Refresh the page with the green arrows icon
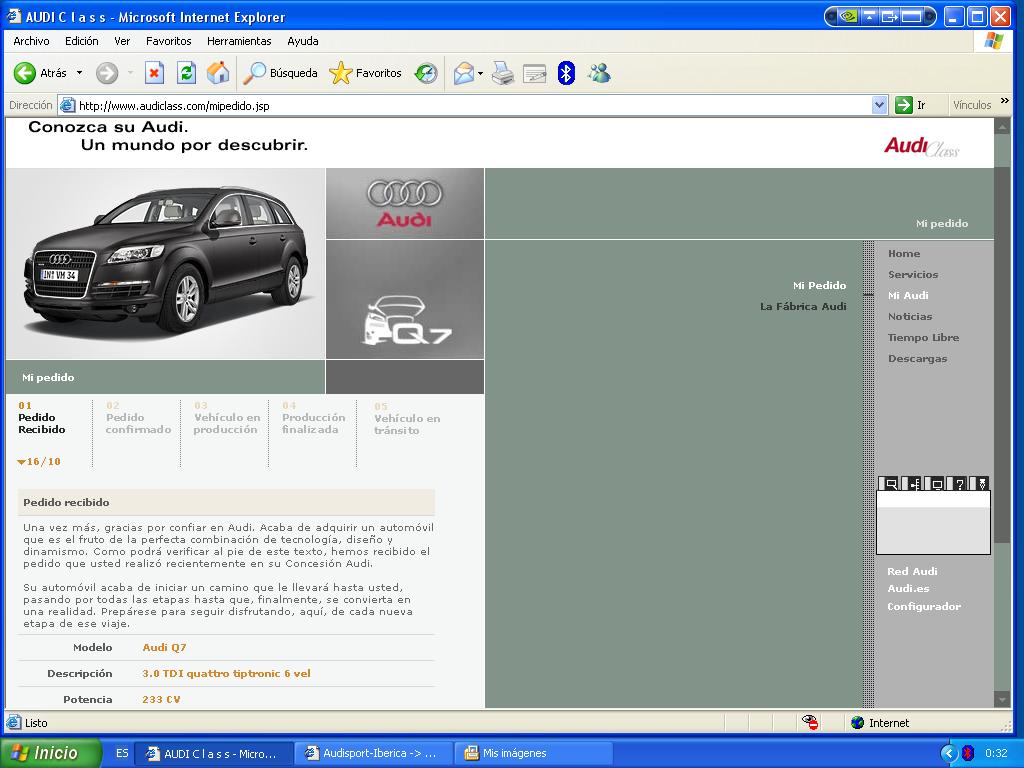 pyautogui.click(x=186, y=73)
